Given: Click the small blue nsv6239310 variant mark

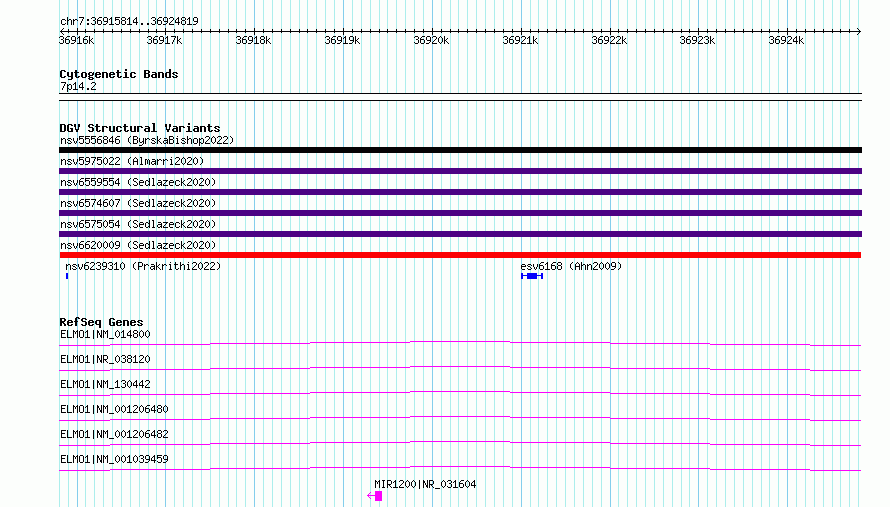Looking at the screenshot, I should tap(67, 276).
